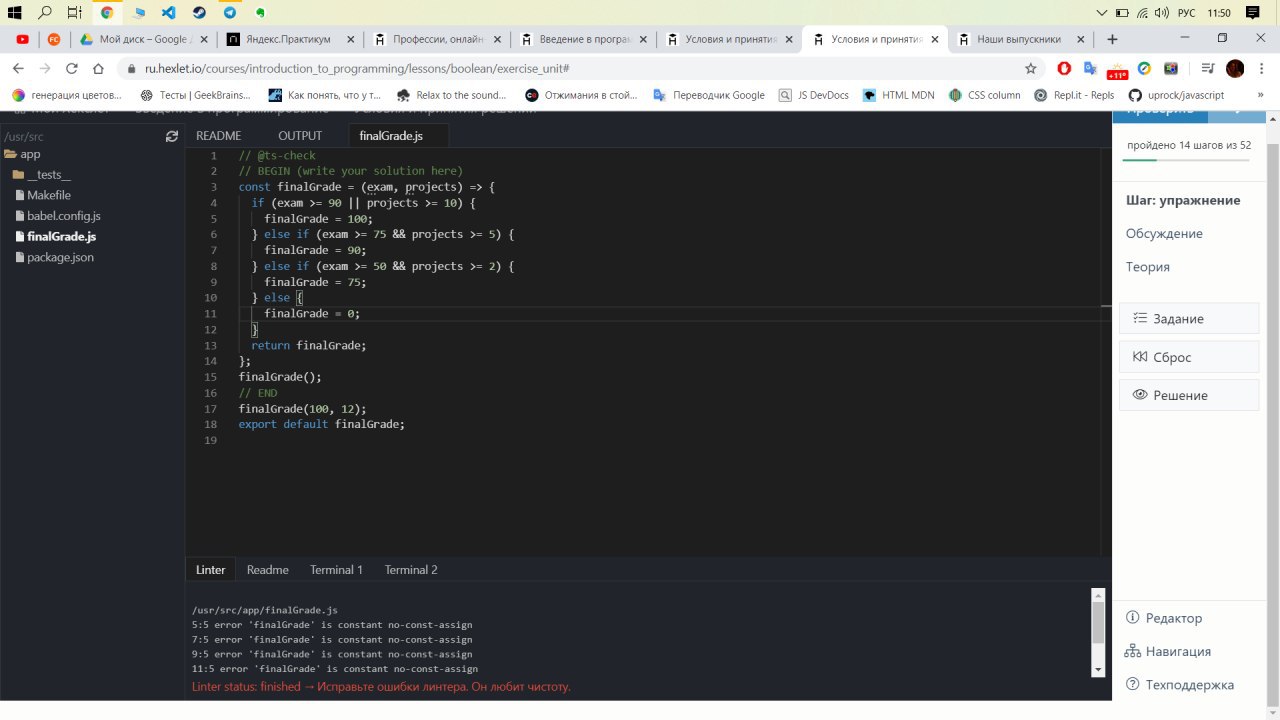The image size is (1280, 720).
Task: Click the lesson progress bar
Action: tap(1187, 160)
